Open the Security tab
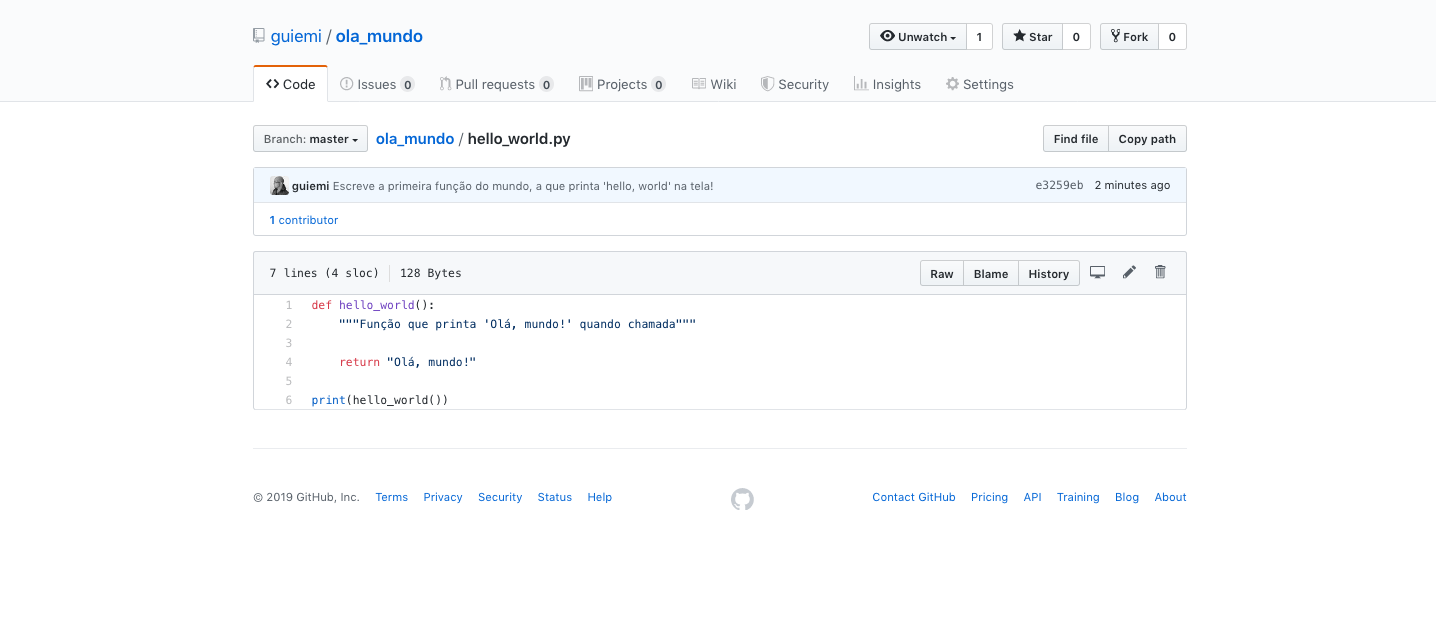 pos(795,84)
